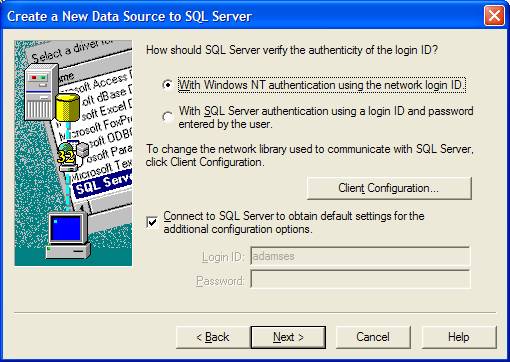Click the yellow database cylinder icon
Screen dimensions: 510x362
[67, 107]
